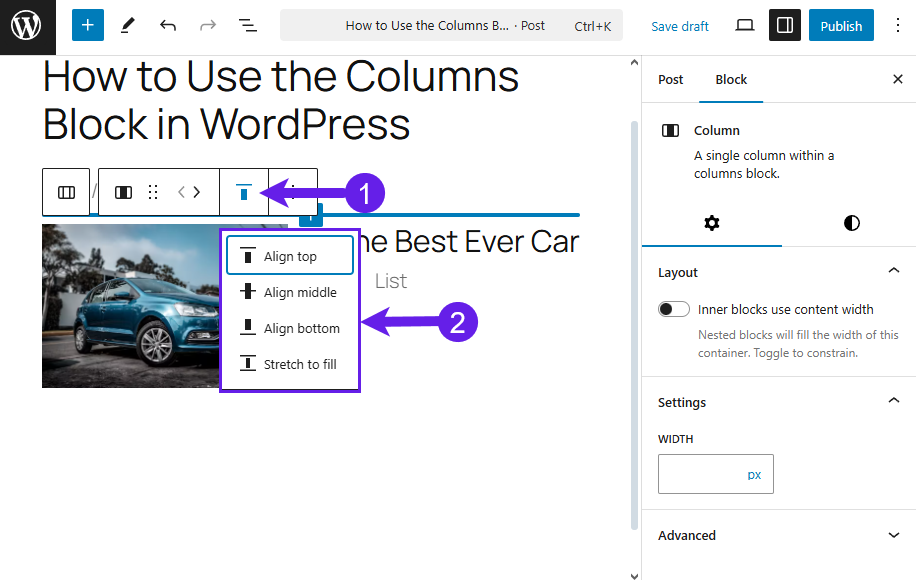Image resolution: width=916 pixels, height=580 pixels.
Task: Click the Publish button
Action: (841, 26)
